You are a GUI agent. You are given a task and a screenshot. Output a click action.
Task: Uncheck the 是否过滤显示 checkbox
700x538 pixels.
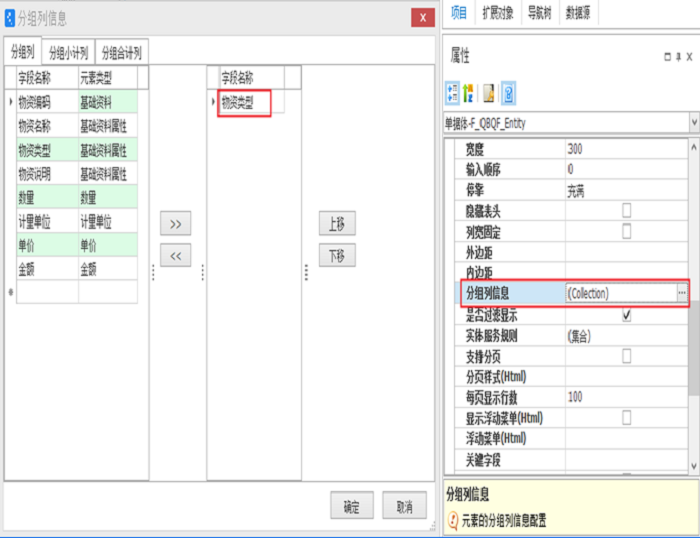[627, 314]
